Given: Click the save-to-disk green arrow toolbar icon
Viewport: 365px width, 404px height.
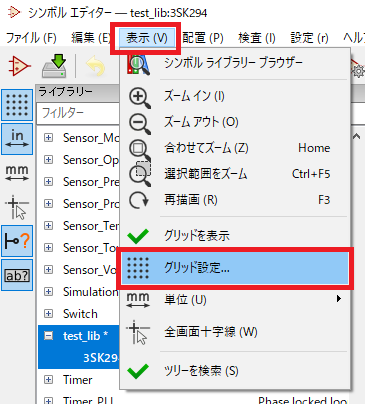Looking at the screenshot, I should point(54,65).
